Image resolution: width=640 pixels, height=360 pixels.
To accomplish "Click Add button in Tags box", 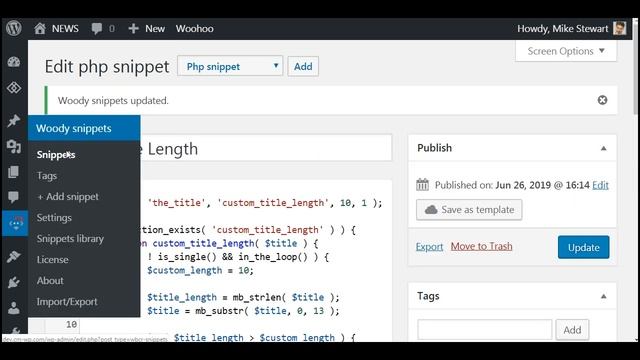I will (572, 330).
